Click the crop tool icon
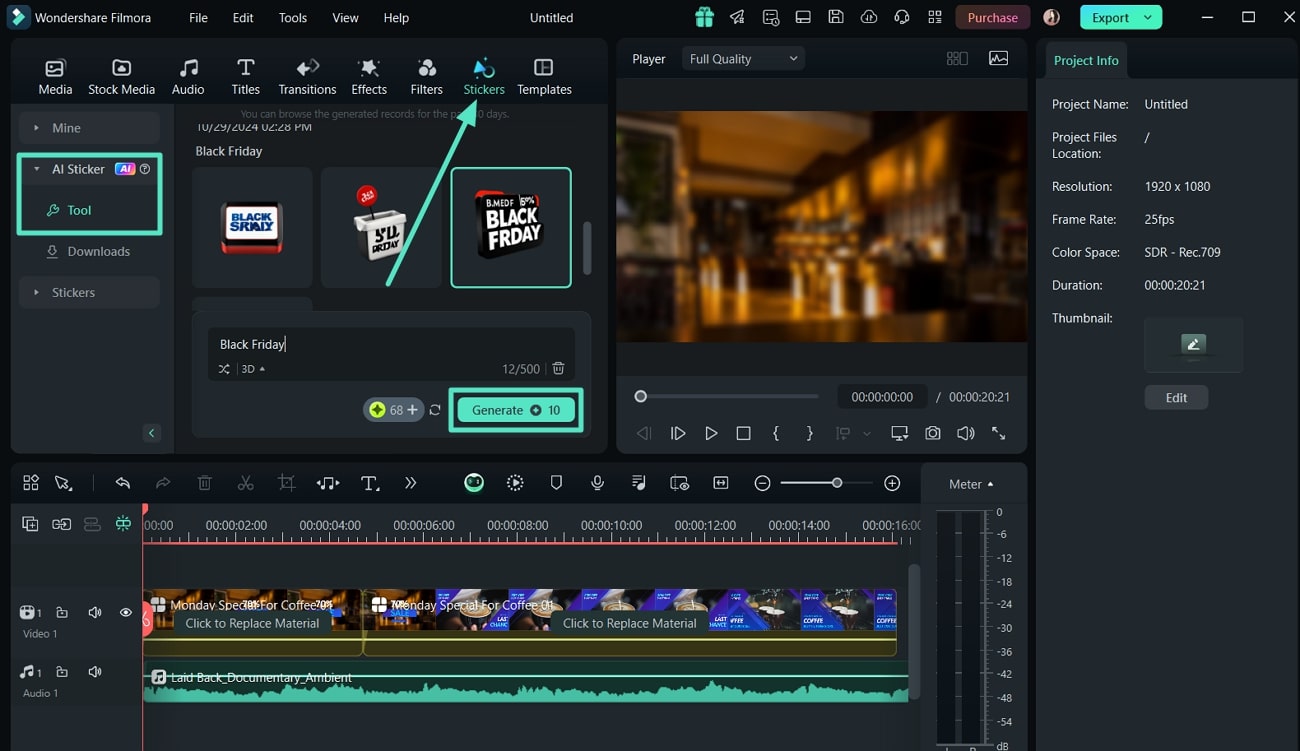Viewport: 1300px width, 751px height. click(287, 483)
